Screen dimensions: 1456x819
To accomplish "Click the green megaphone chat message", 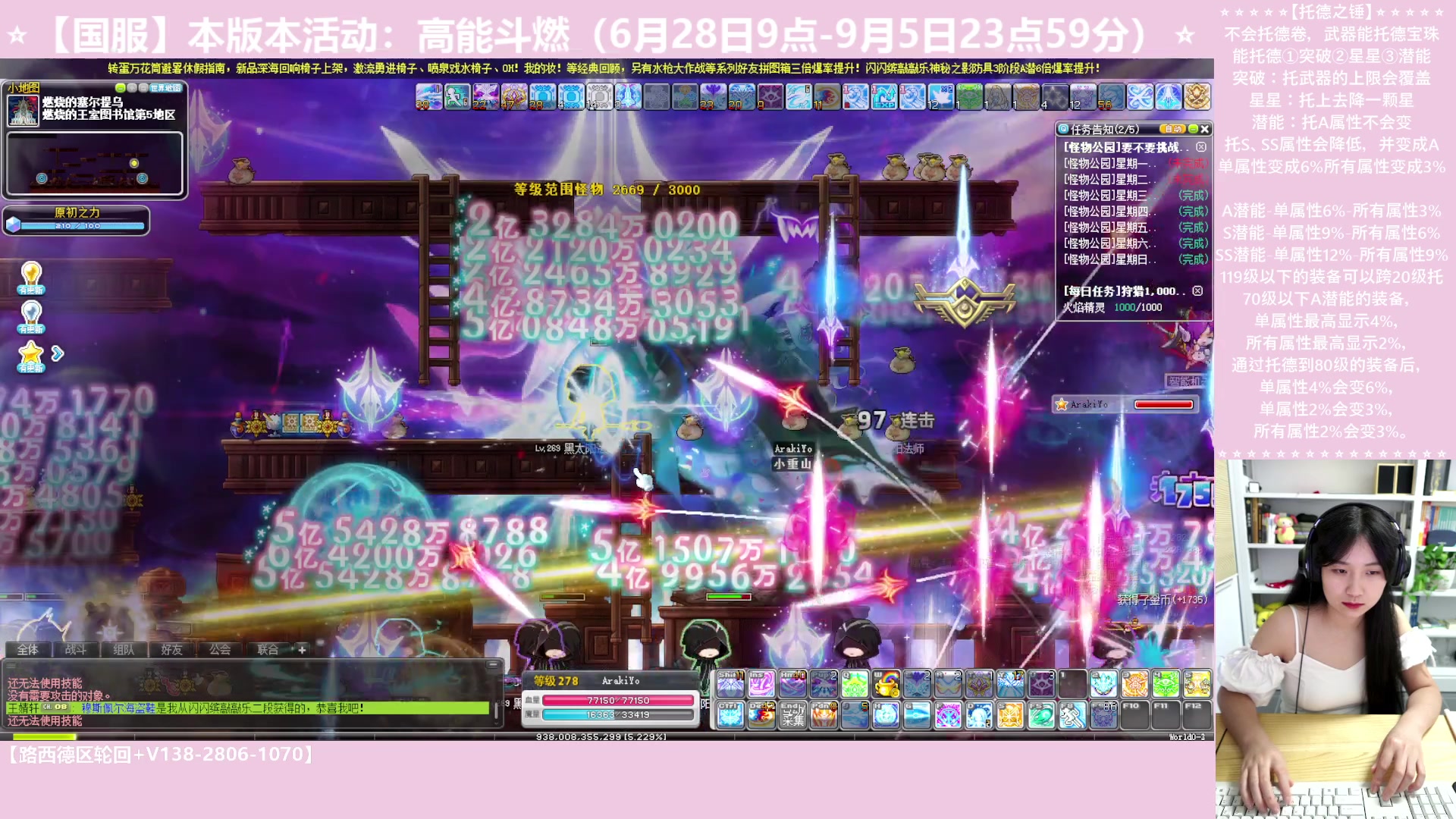I will pyautogui.click(x=248, y=708).
